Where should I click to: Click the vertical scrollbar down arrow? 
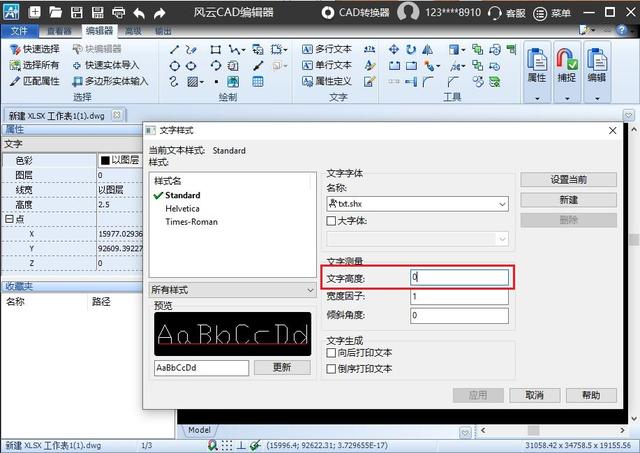(634, 419)
